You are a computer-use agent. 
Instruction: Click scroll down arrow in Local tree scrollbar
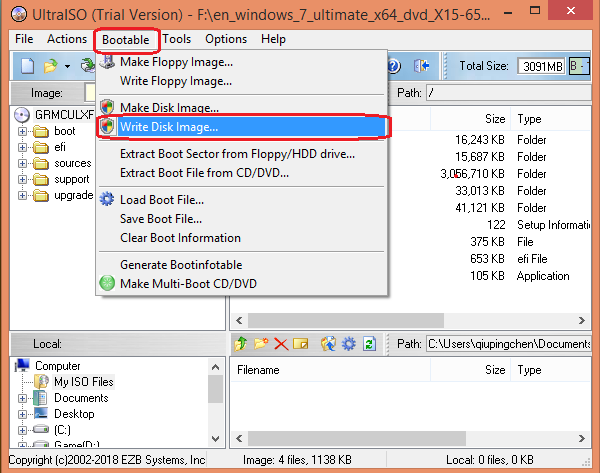[215, 439]
